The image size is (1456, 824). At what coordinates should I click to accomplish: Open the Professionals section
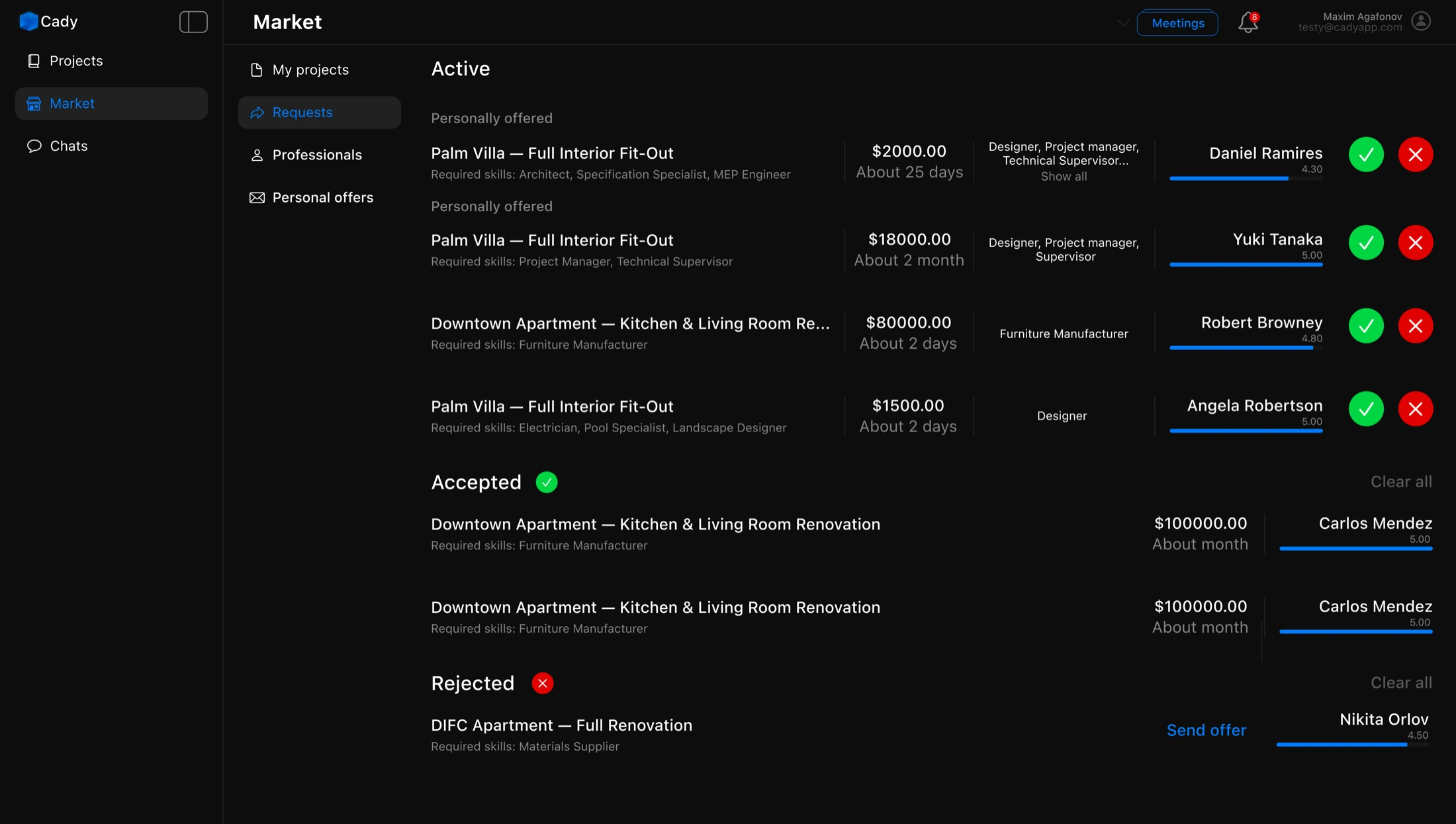click(x=319, y=154)
